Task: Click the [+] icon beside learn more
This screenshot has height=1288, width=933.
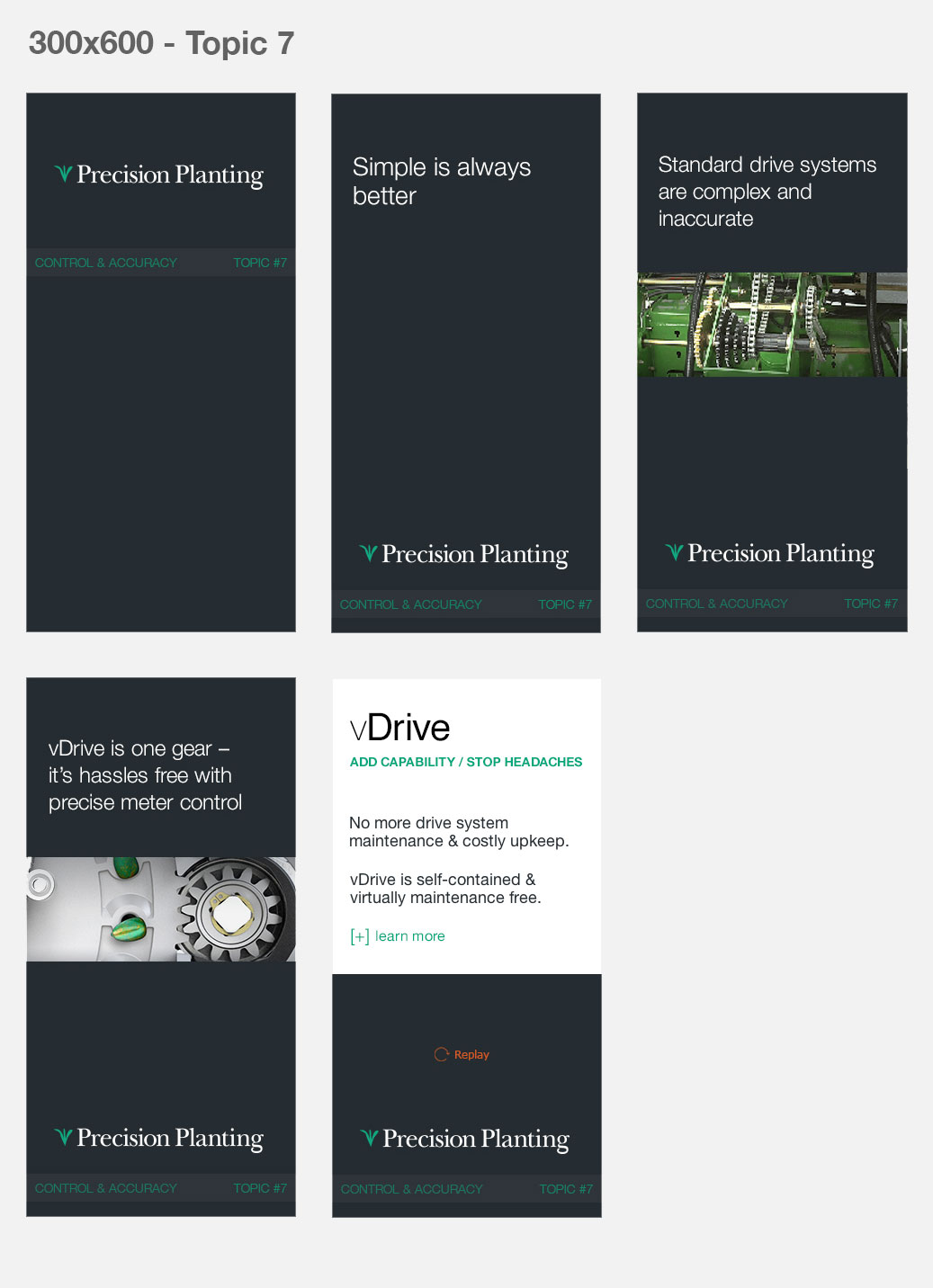Action: tap(359, 936)
